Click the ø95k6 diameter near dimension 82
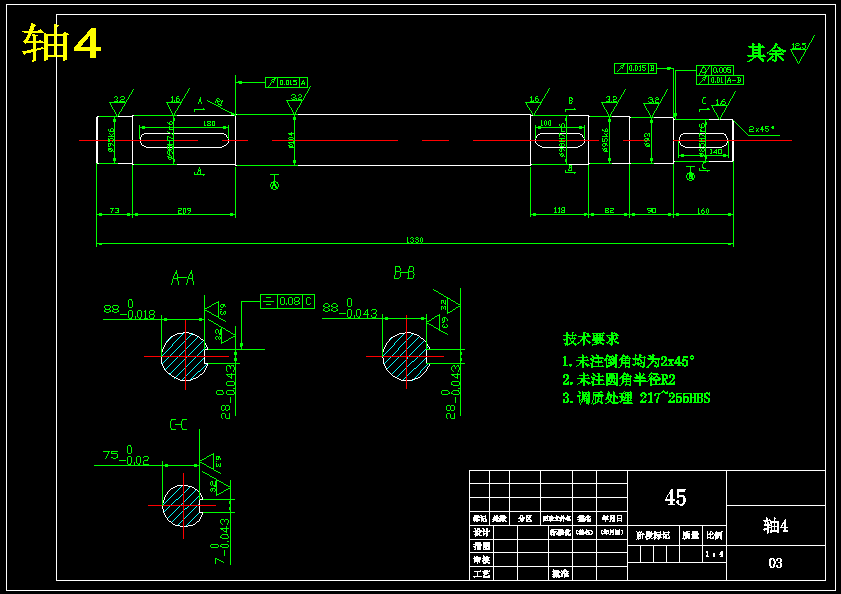Screen dimensions: 841x594 (605, 140)
